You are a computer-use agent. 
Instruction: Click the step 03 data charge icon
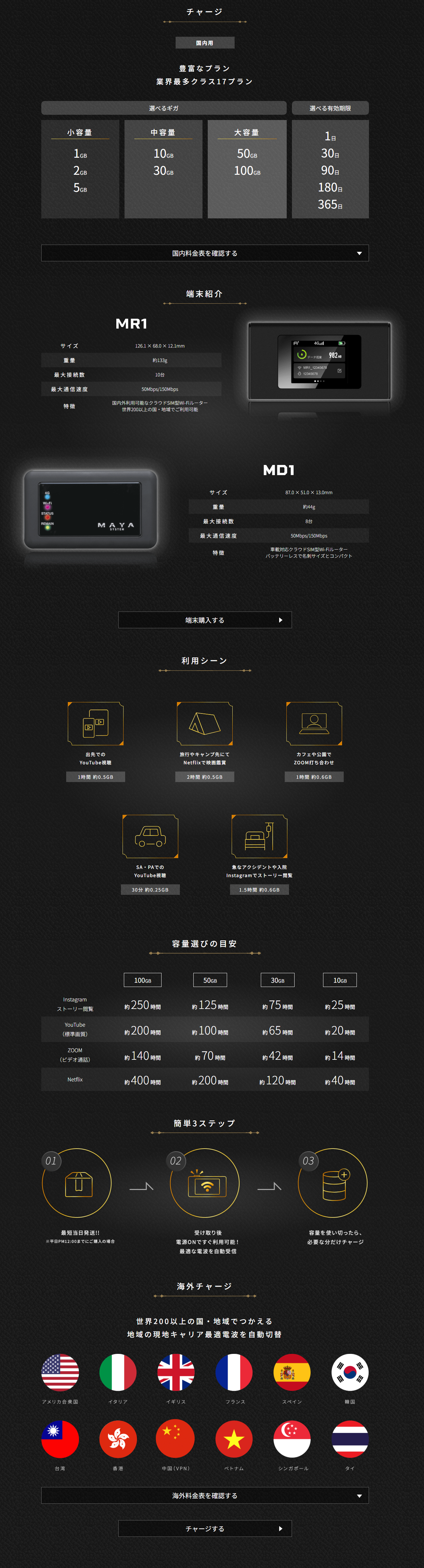333,1184
